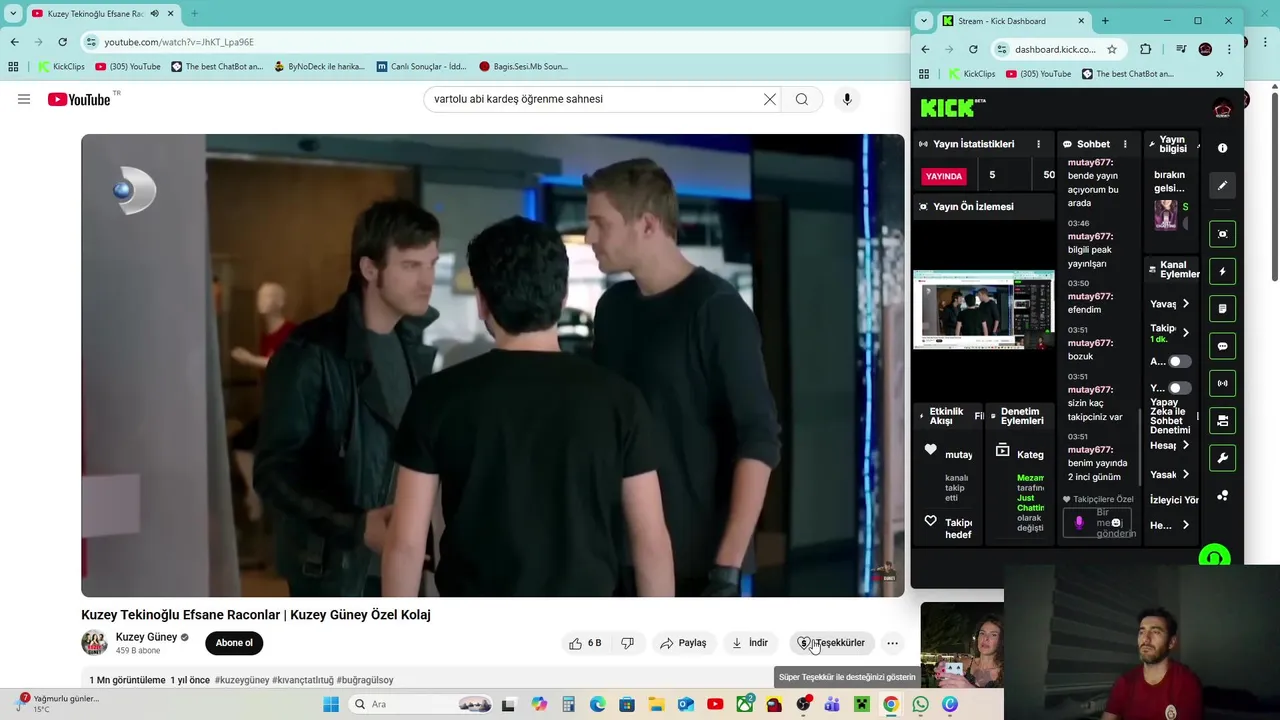Viewport: 1280px width, 720px height.
Task: Open Calculator from the taskbar
Action: [x=568, y=704]
